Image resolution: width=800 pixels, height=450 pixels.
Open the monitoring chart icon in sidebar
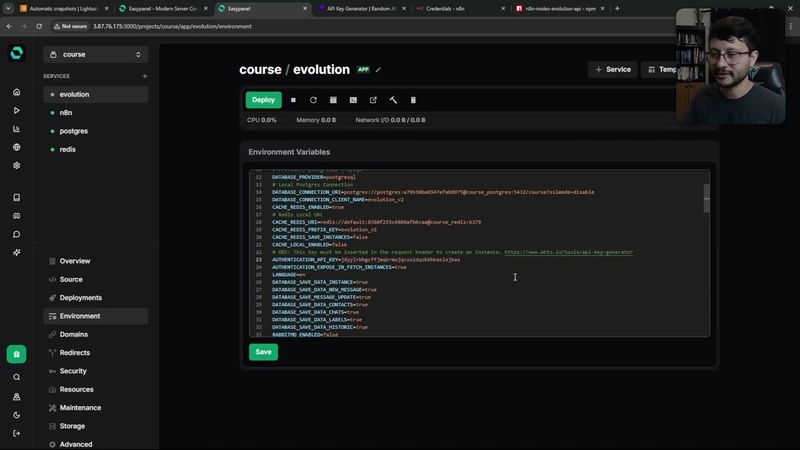[16, 129]
